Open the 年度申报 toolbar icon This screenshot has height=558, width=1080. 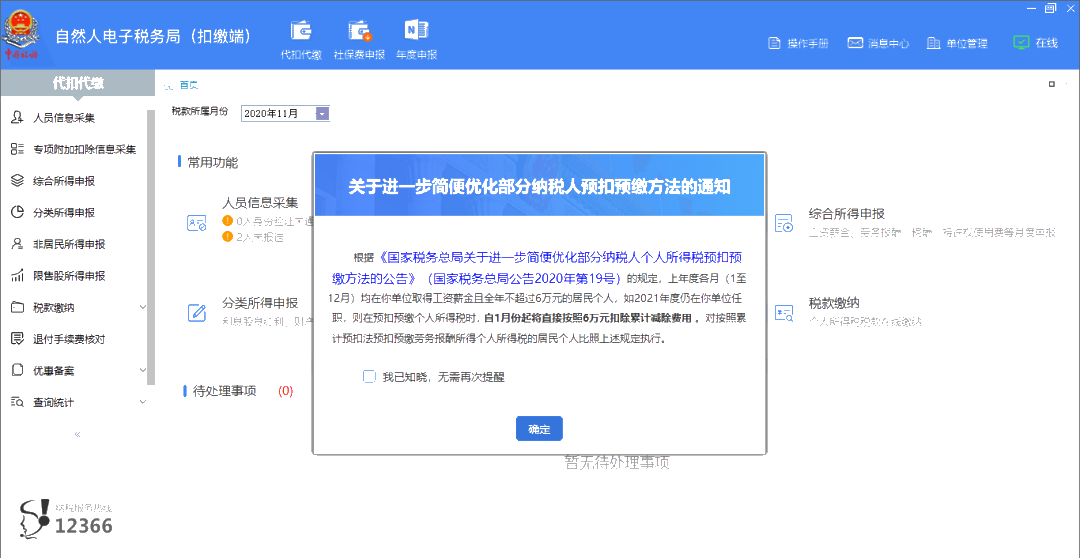417,39
